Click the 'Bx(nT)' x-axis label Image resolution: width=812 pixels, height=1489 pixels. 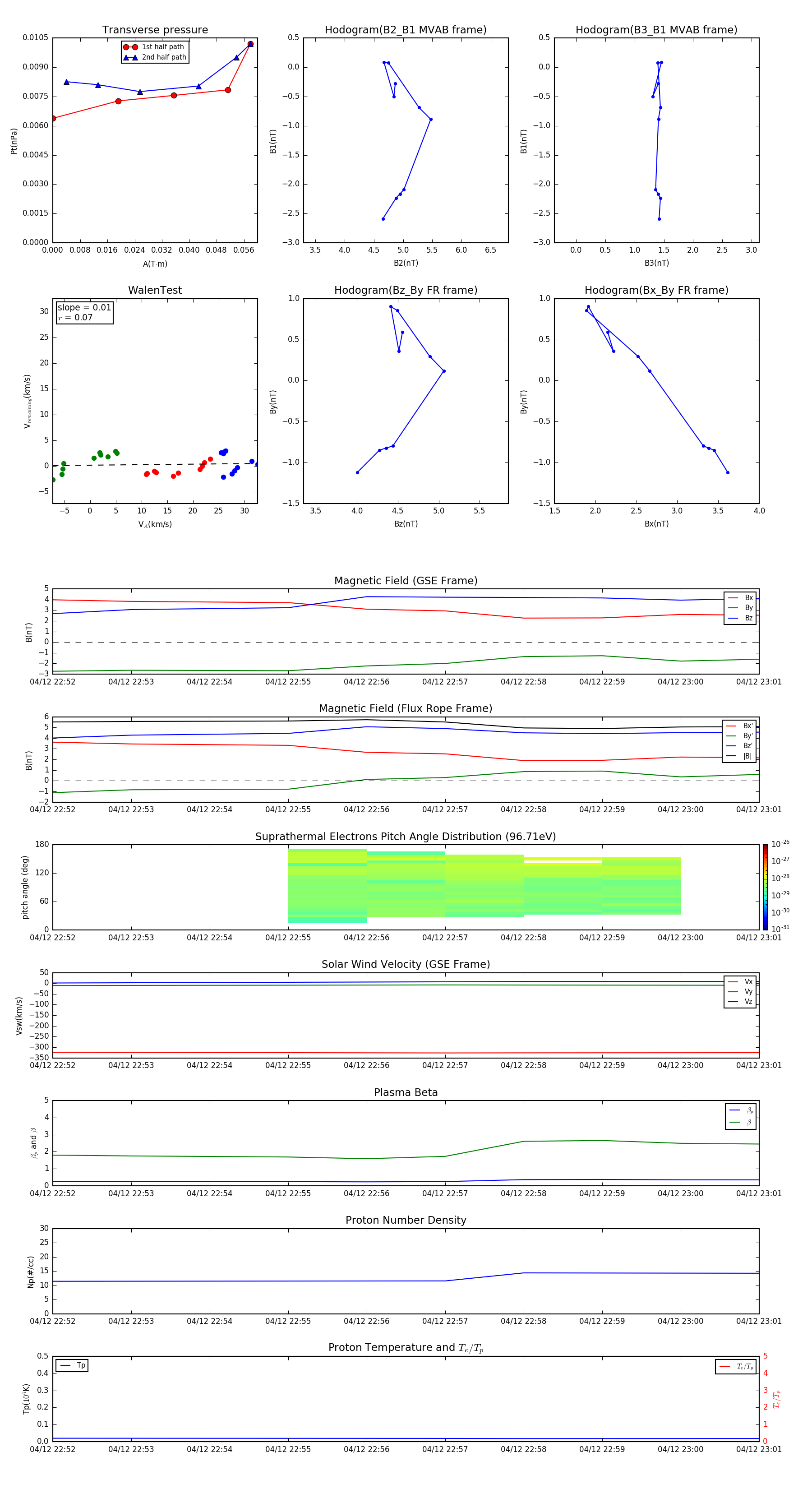656,524
